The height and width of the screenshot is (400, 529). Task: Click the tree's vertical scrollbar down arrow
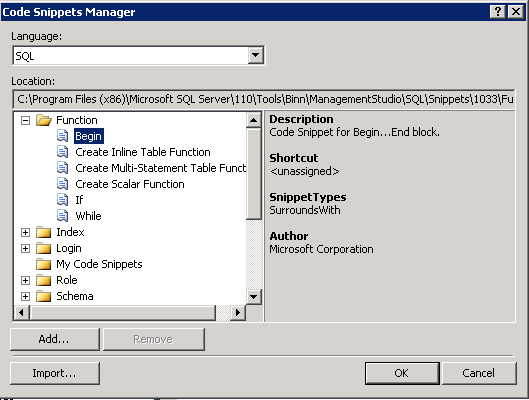click(x=253, y=296)
